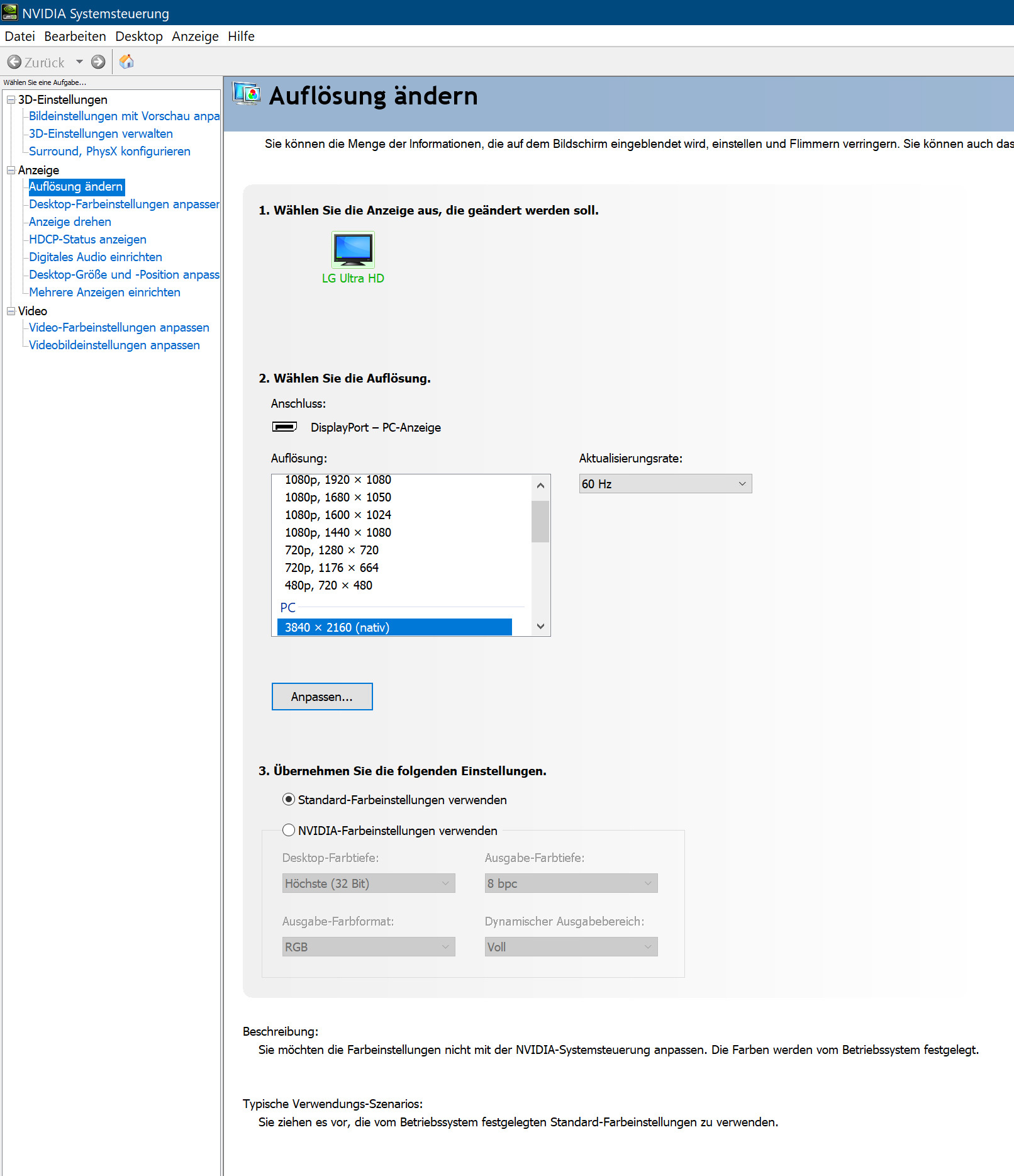Viewport: 1014px width, 1176px height.
Task: Open 3D-Einstellungen verwalten
Action: [101, 133]
